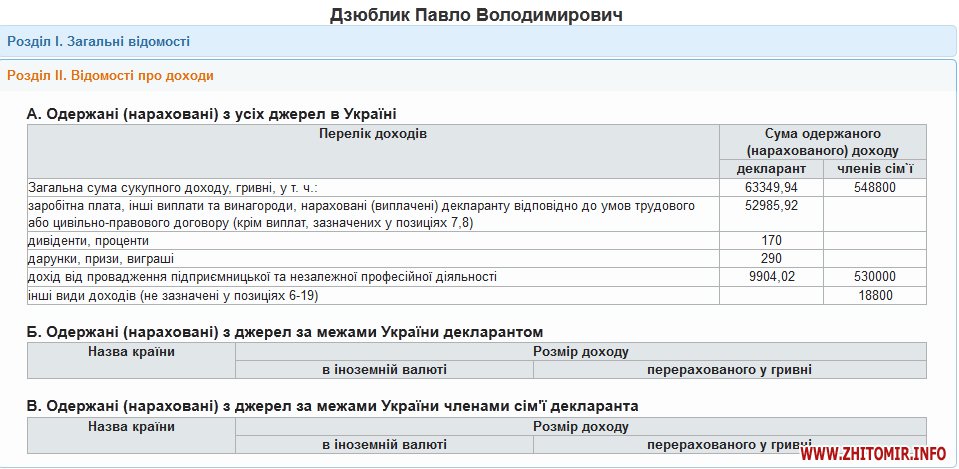
Task: Click the family entrepreneurial income value 530000
Action: 874,277
